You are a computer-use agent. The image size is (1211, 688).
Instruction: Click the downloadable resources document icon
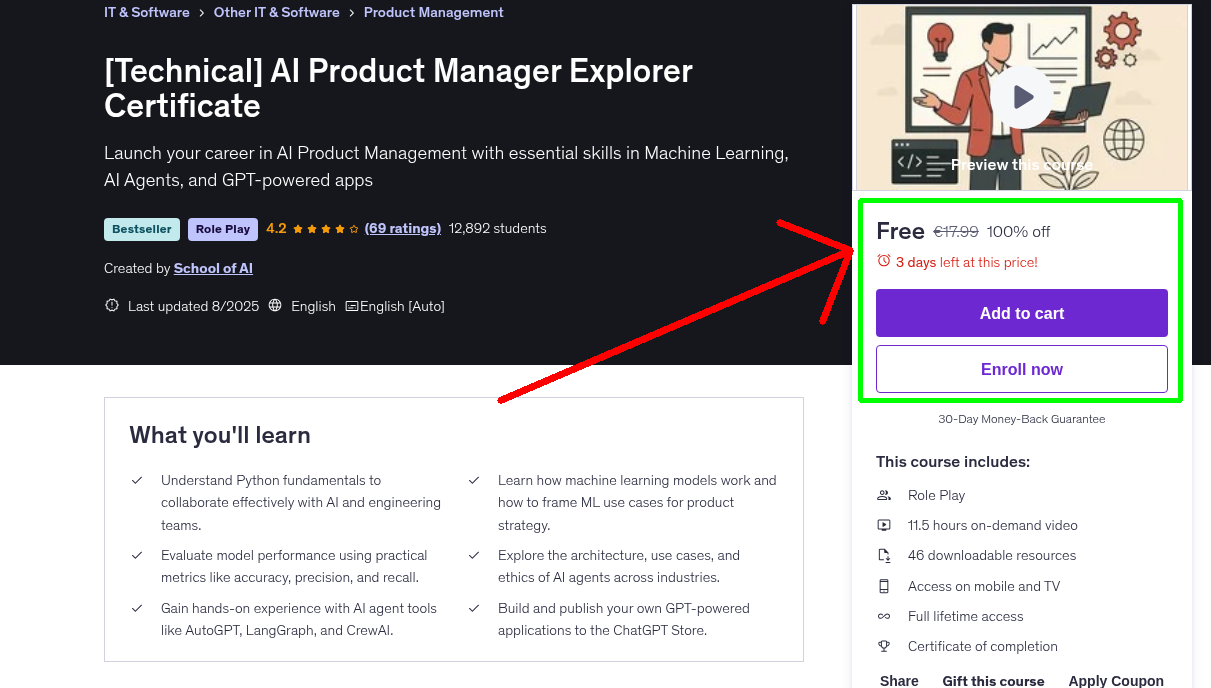883,555
